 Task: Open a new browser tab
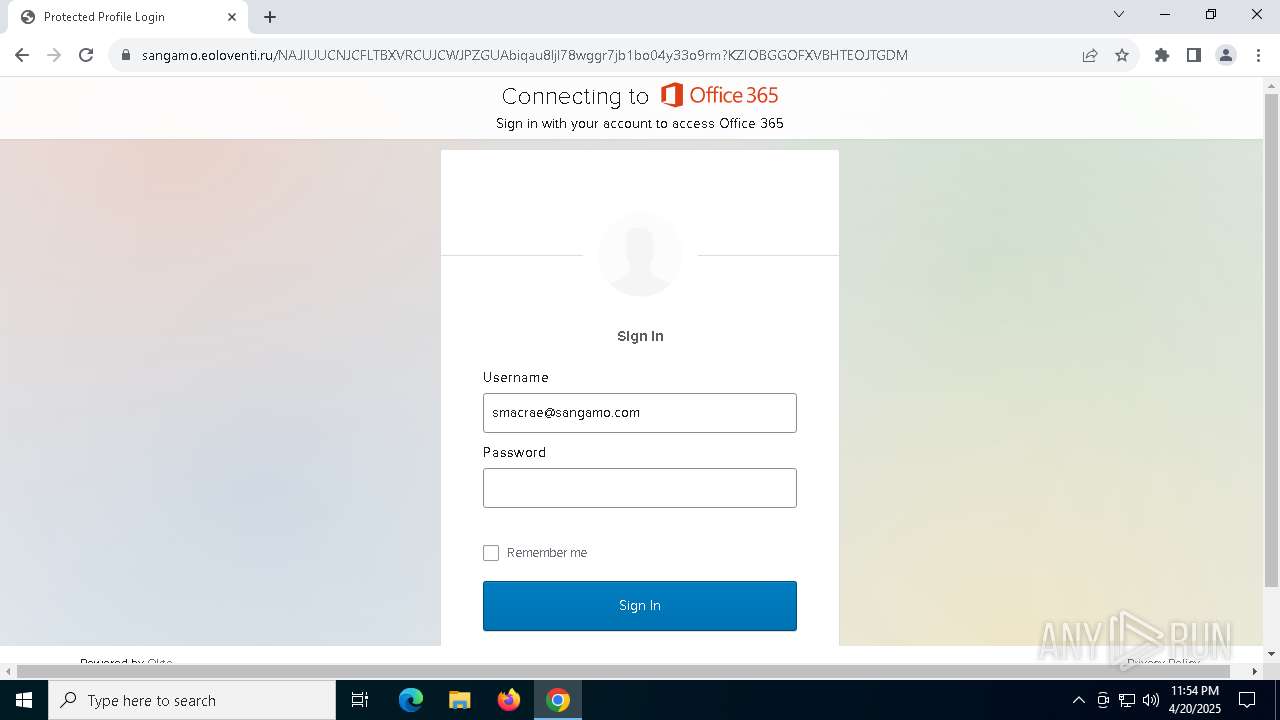point(270,17)
